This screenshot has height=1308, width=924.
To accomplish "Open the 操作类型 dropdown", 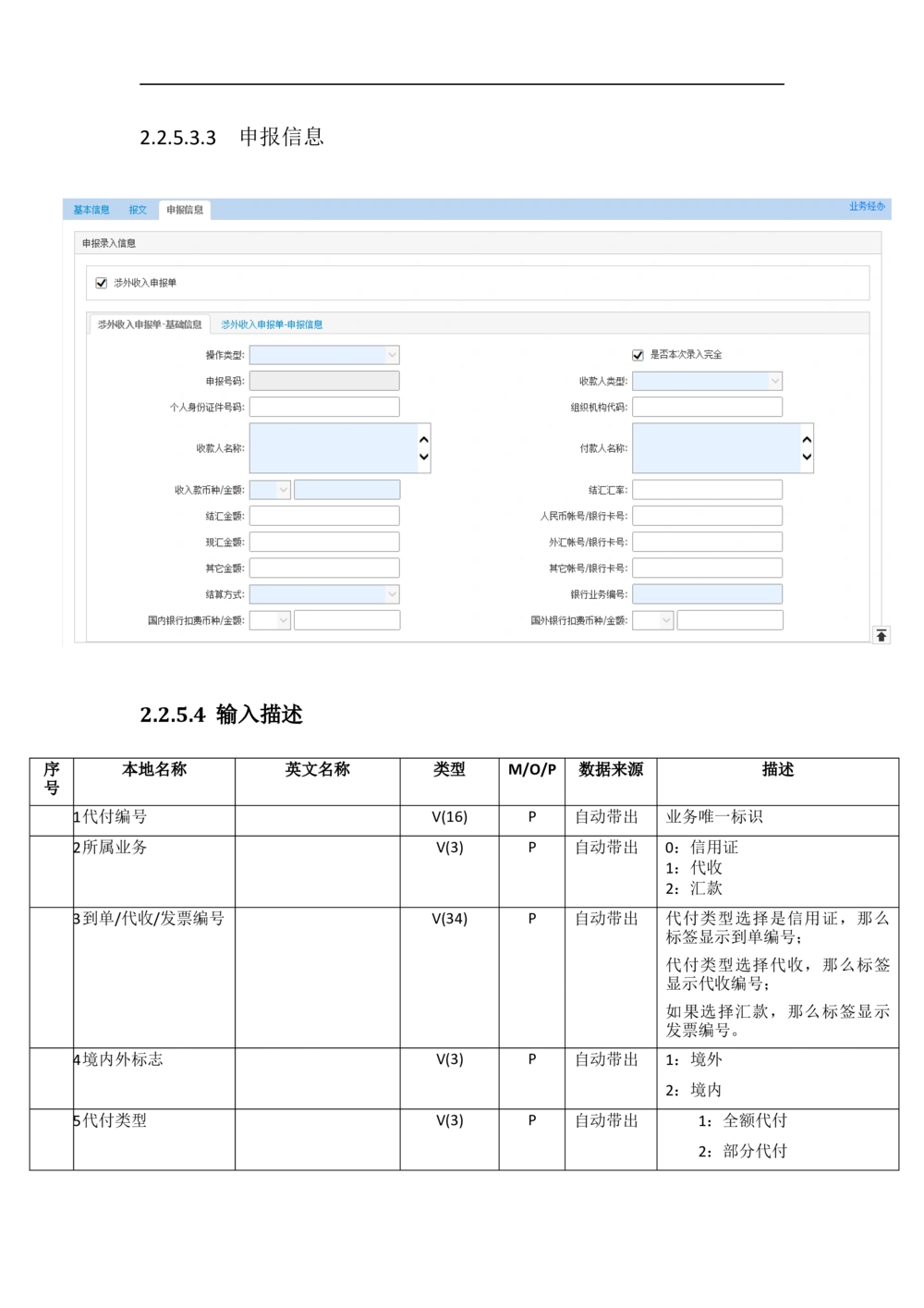I will [x=324, y=355].
